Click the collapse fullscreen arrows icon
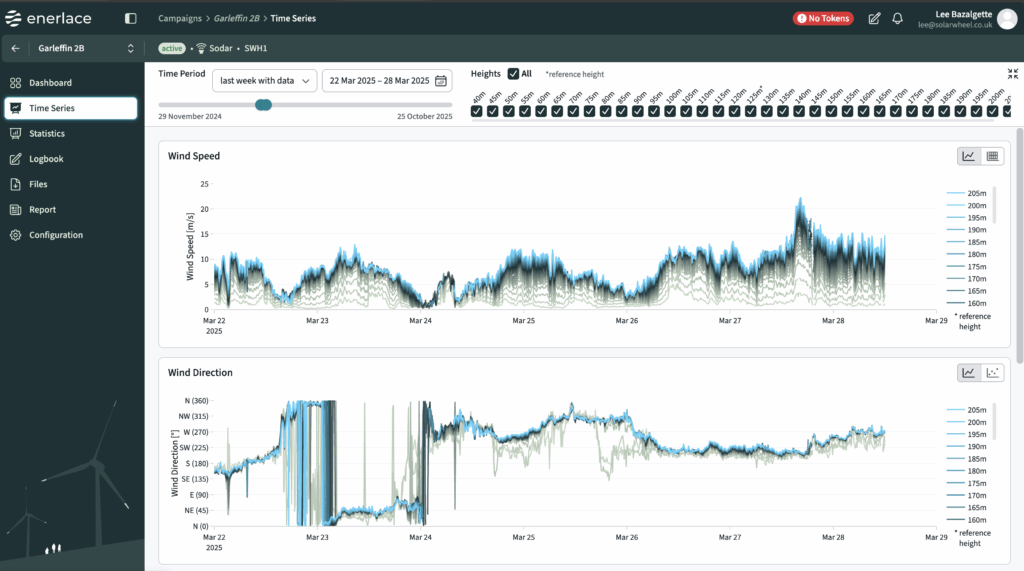Screen dimensions: 1024x571 [1012, 74]
